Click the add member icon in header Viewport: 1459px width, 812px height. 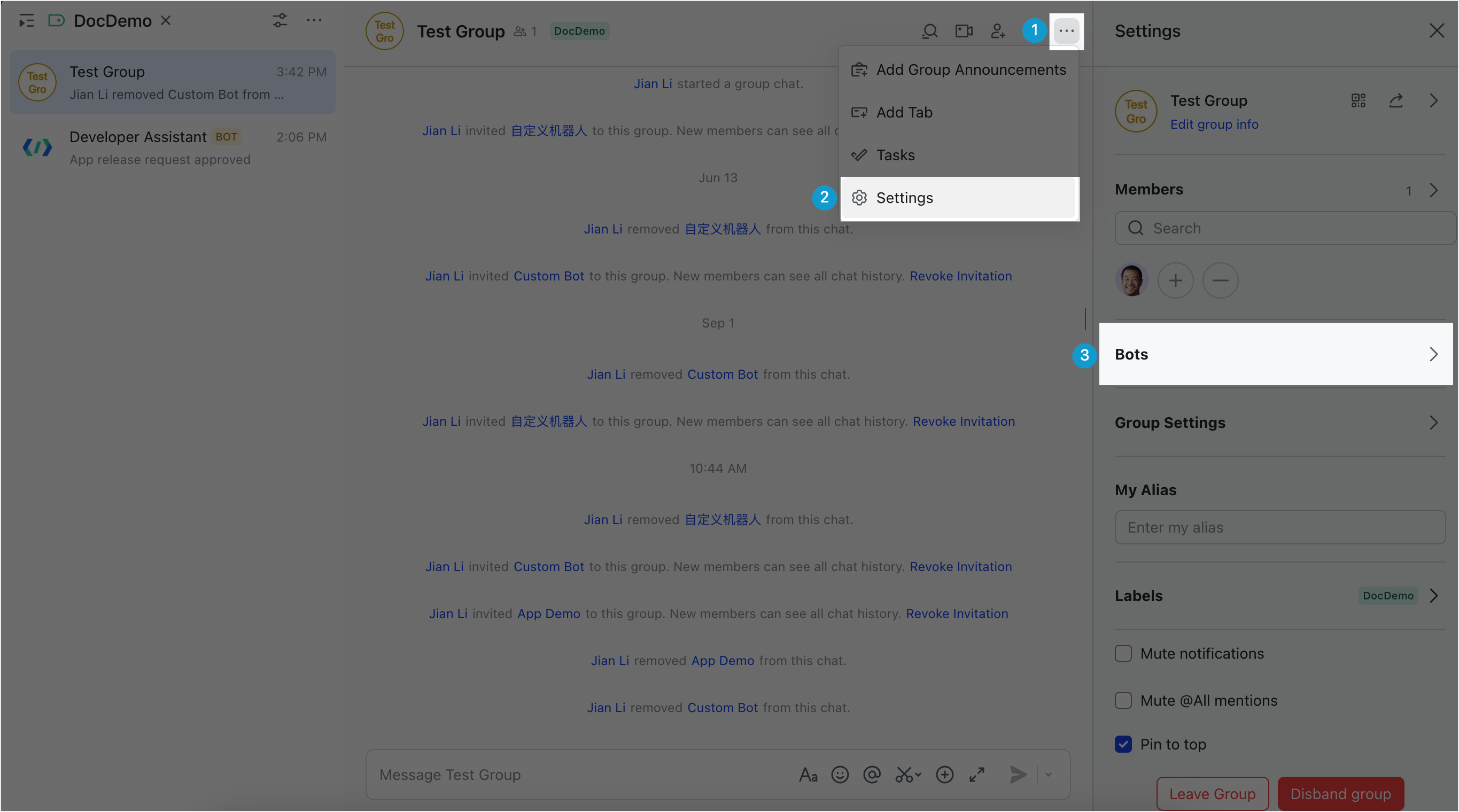click(998, 31)
